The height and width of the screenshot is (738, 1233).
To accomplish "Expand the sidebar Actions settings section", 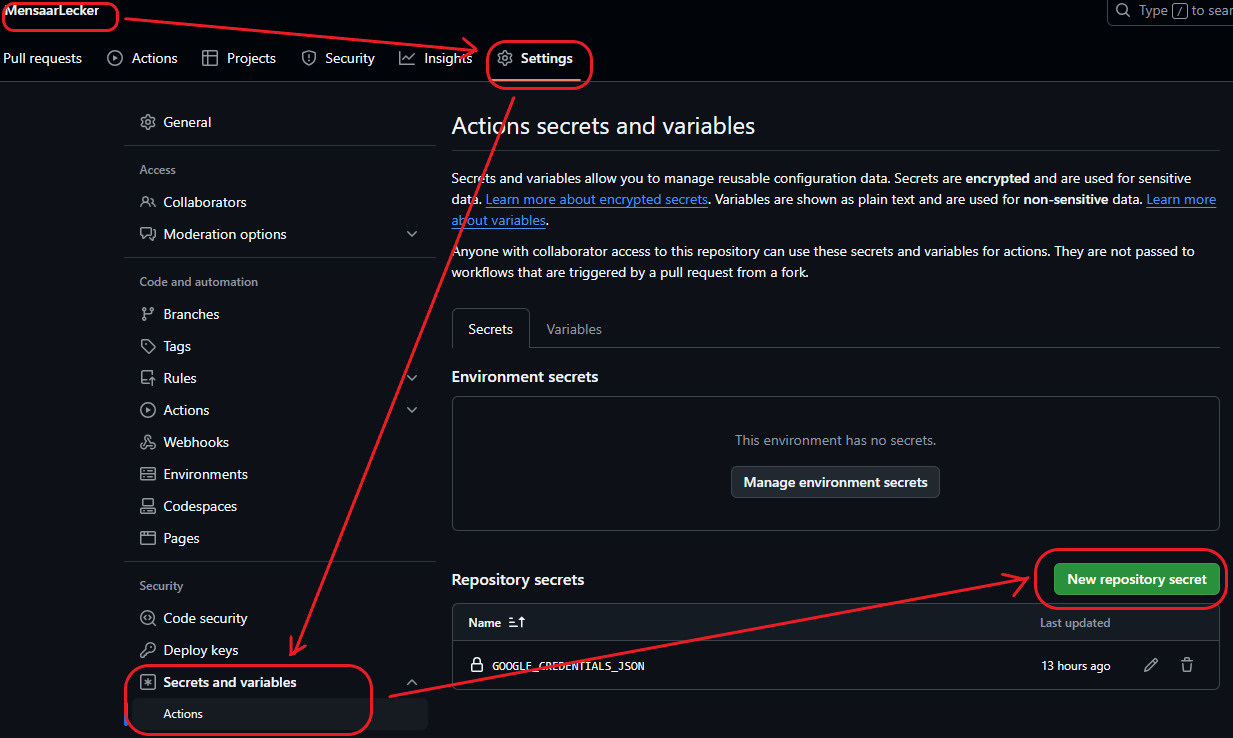I will point(412,410).
